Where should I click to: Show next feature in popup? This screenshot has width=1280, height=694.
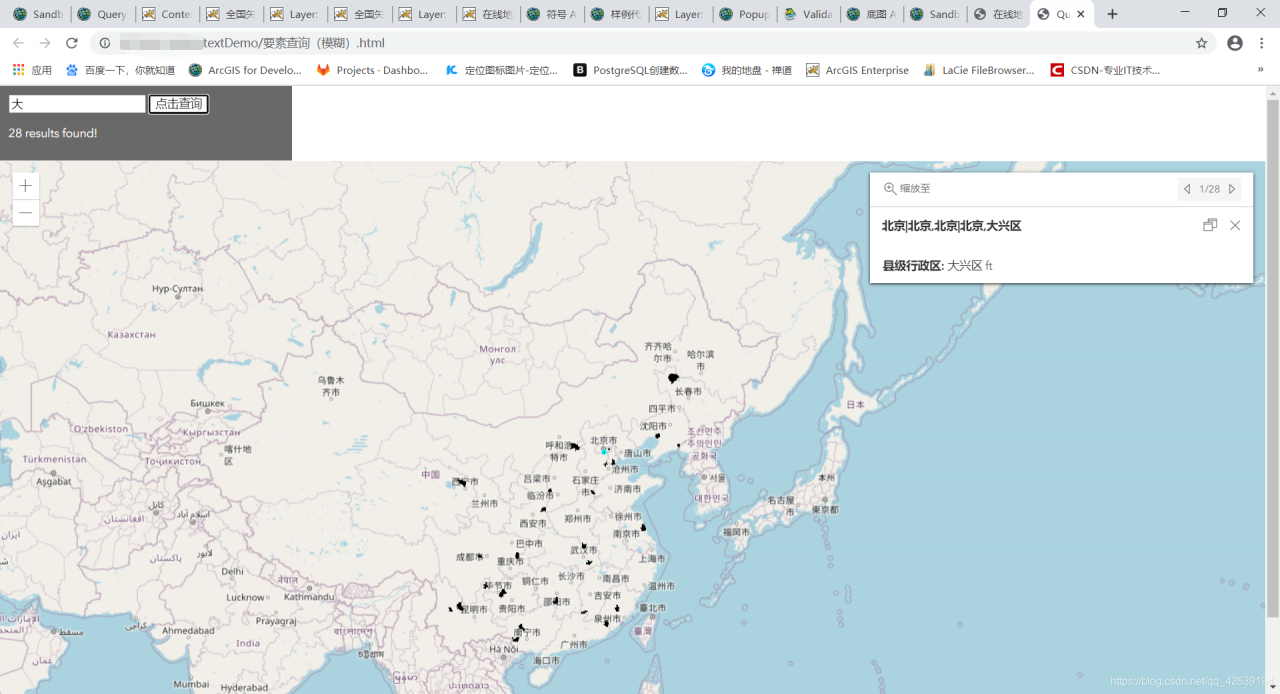[x=1232, y=189]
